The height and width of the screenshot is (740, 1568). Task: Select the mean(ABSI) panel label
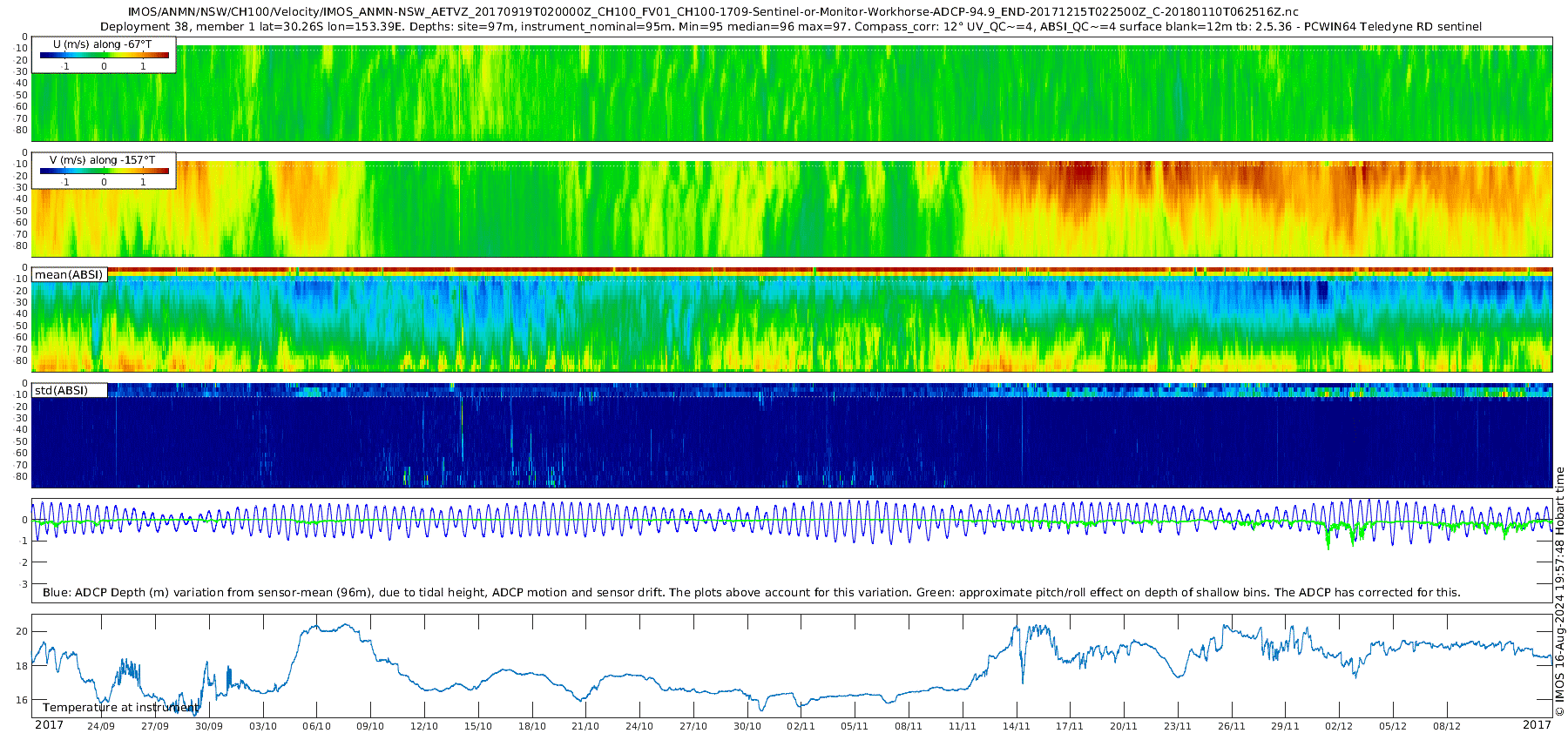(x=69, y=275)
